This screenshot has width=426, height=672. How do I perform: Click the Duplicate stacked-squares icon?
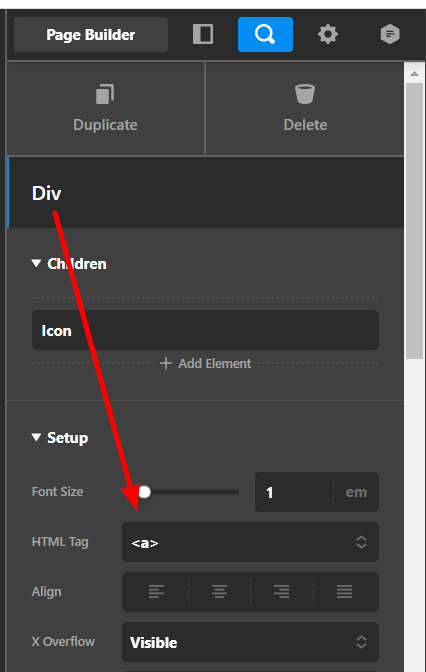coord(105,94)
